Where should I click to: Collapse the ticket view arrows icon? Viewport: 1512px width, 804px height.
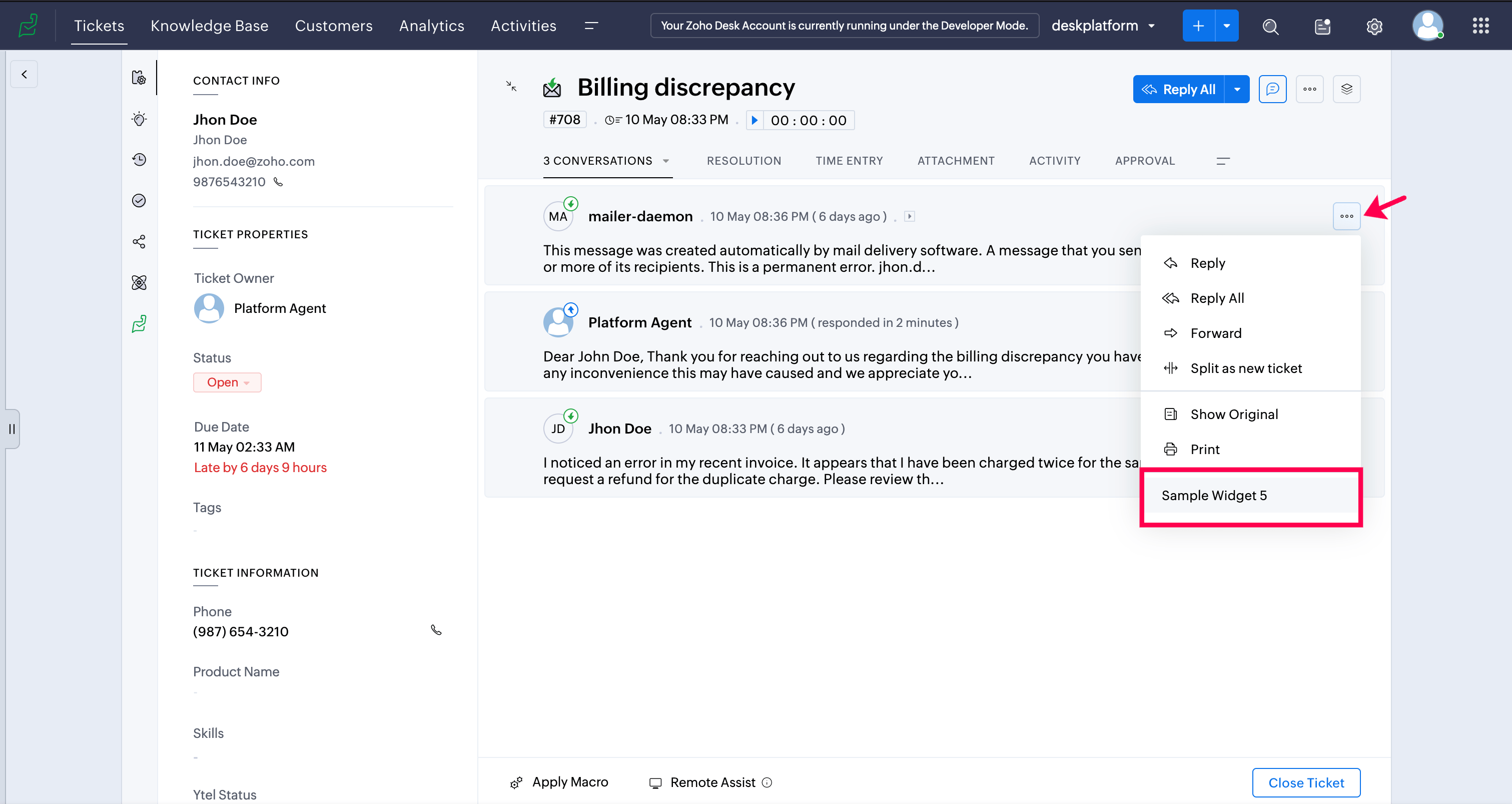(511, 86)
